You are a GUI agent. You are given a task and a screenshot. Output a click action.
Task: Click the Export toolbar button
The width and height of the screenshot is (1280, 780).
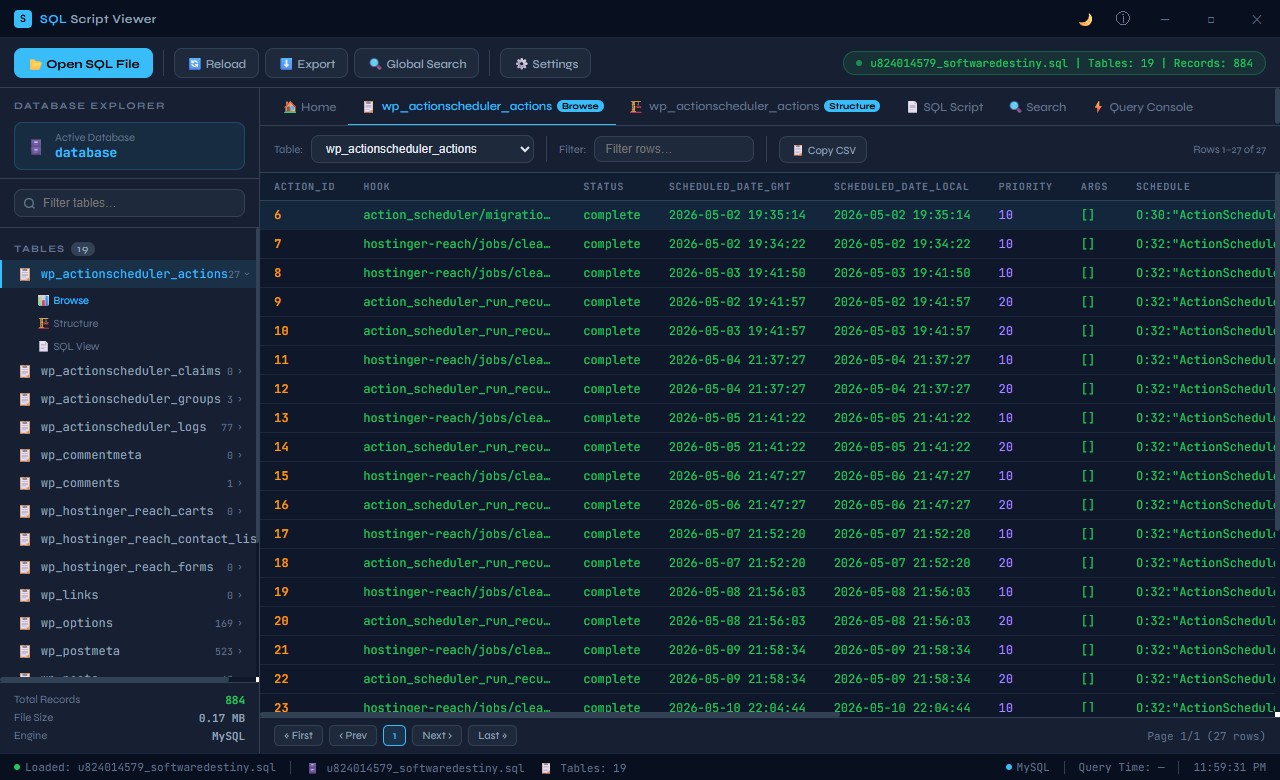[x=307, y=63]
